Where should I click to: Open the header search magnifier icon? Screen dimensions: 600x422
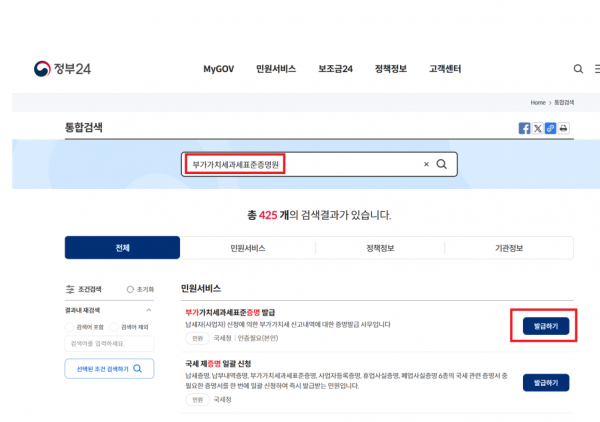(578, 69)
